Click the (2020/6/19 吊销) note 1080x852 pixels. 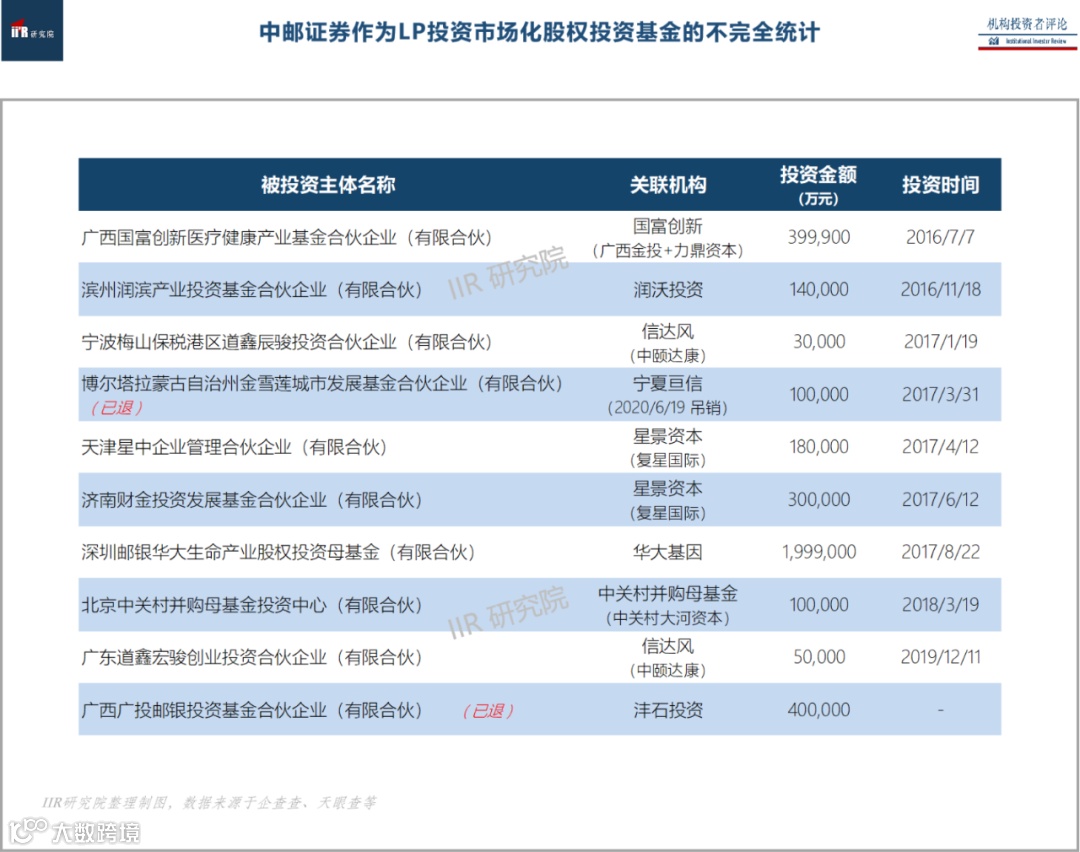pyautogui.click(x=667, y=408)
